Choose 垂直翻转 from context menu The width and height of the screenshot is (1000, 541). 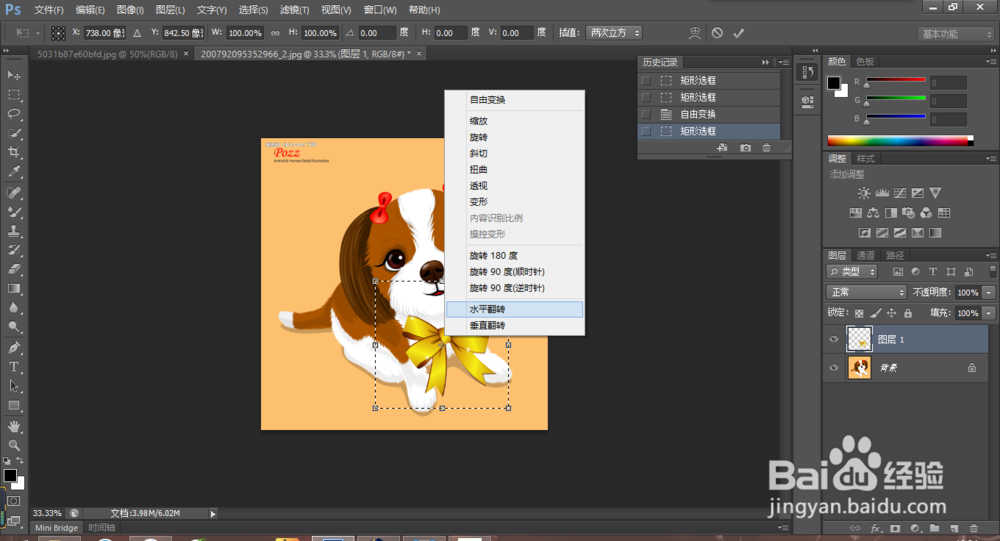coord(514,326)
